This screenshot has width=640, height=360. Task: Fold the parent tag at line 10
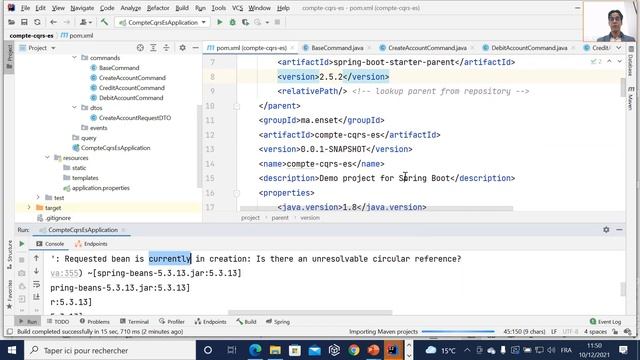click(x=236, y=106)
